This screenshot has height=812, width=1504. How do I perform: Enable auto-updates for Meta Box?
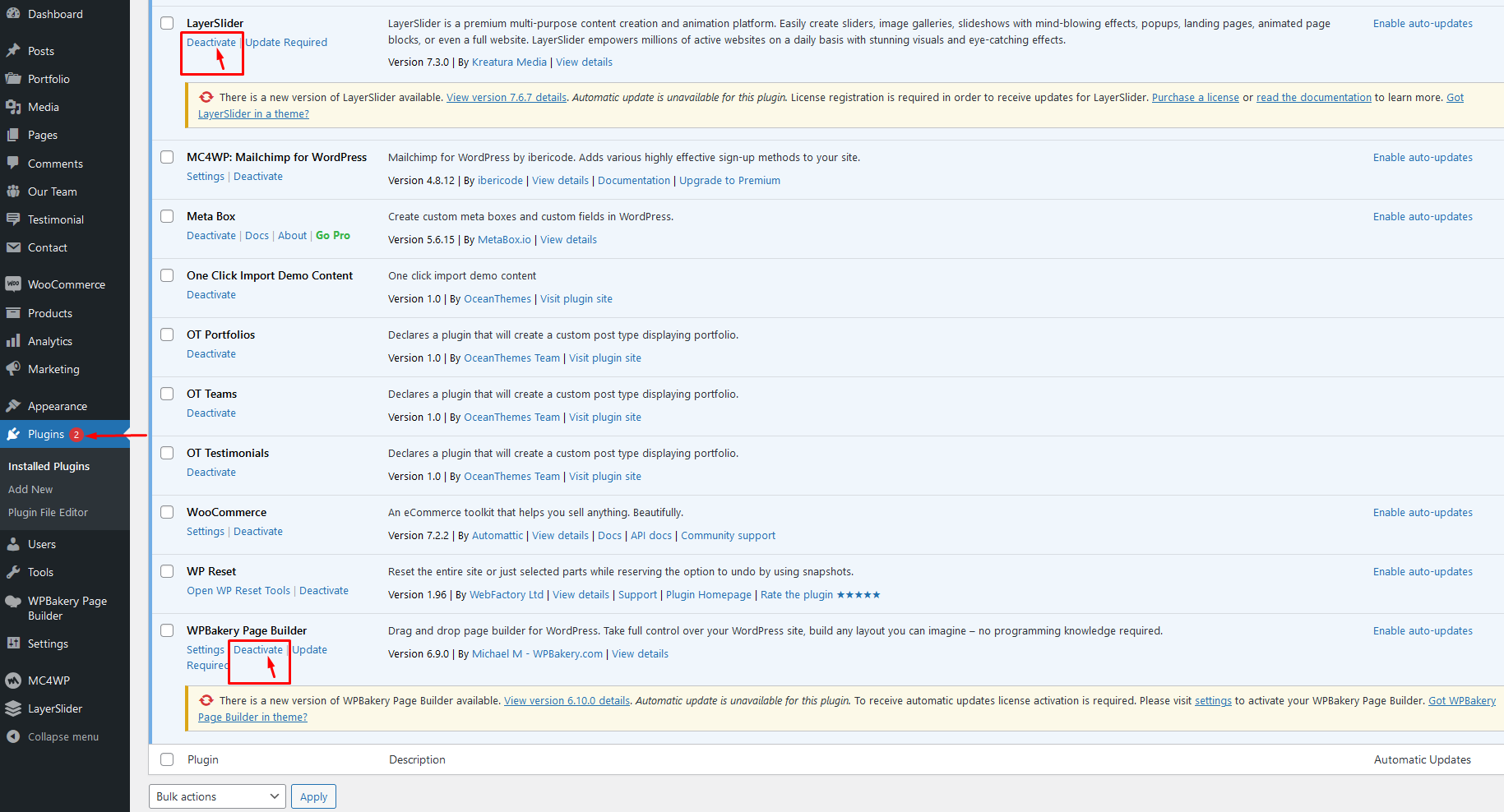coord(1423,216)
